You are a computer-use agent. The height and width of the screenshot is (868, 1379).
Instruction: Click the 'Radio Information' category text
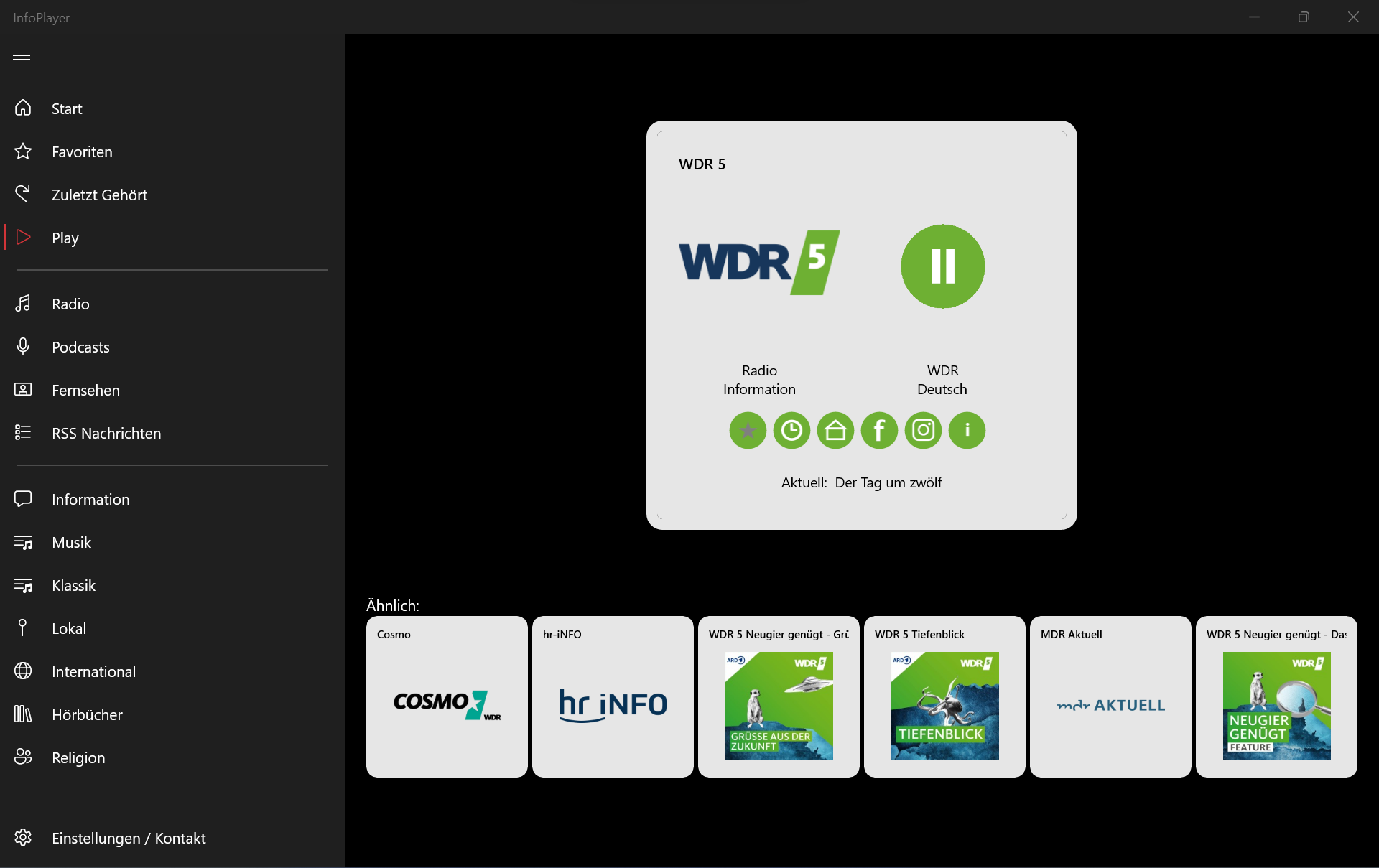[x=759, y=380]
